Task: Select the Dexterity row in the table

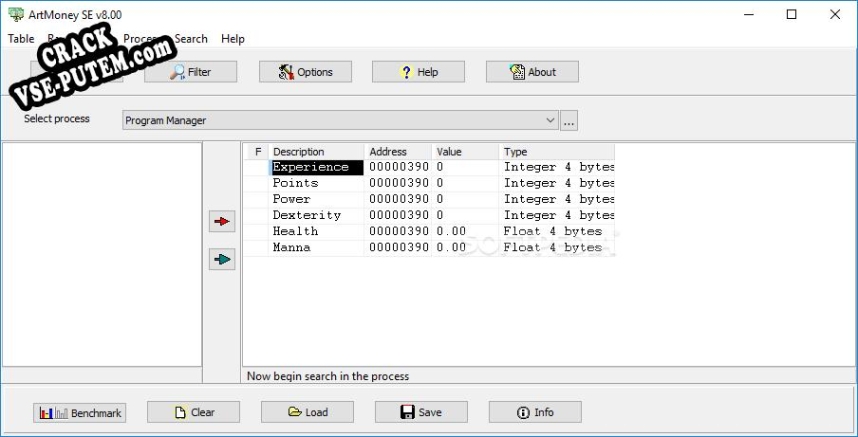Action: pyautogui.click(x=307, y=215)
